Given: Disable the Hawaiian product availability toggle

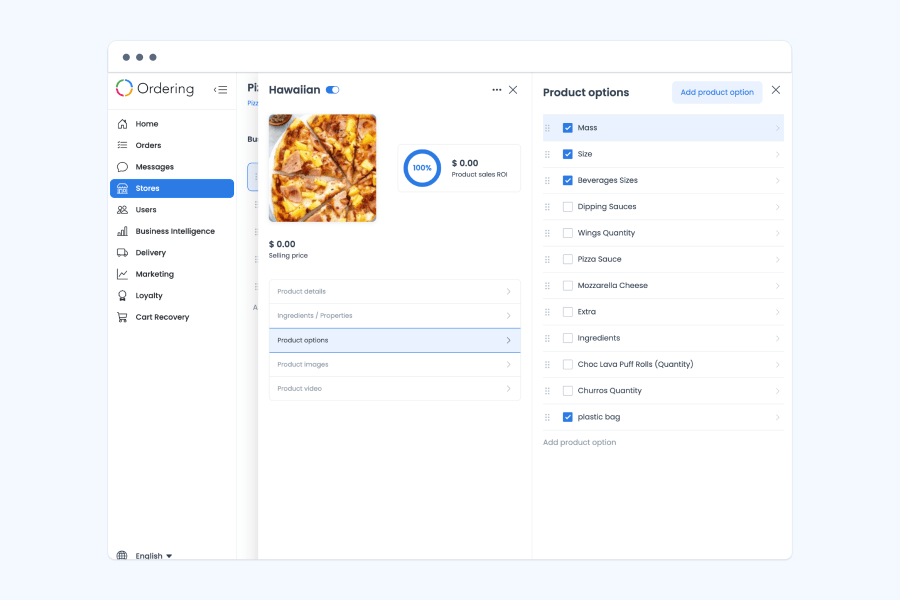Looking at the screenshot, I should tap(331, 89).
